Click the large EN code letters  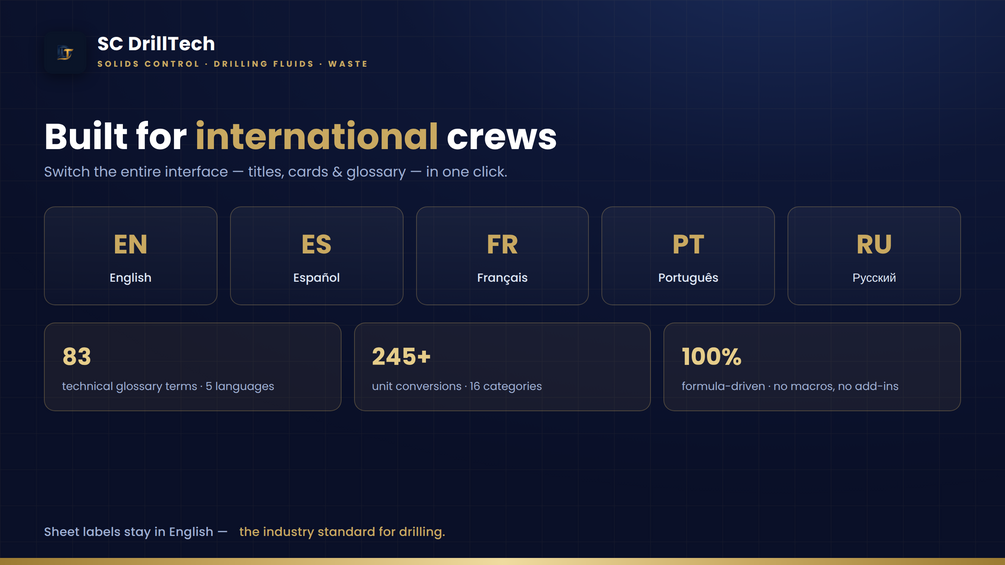point(131,244)
